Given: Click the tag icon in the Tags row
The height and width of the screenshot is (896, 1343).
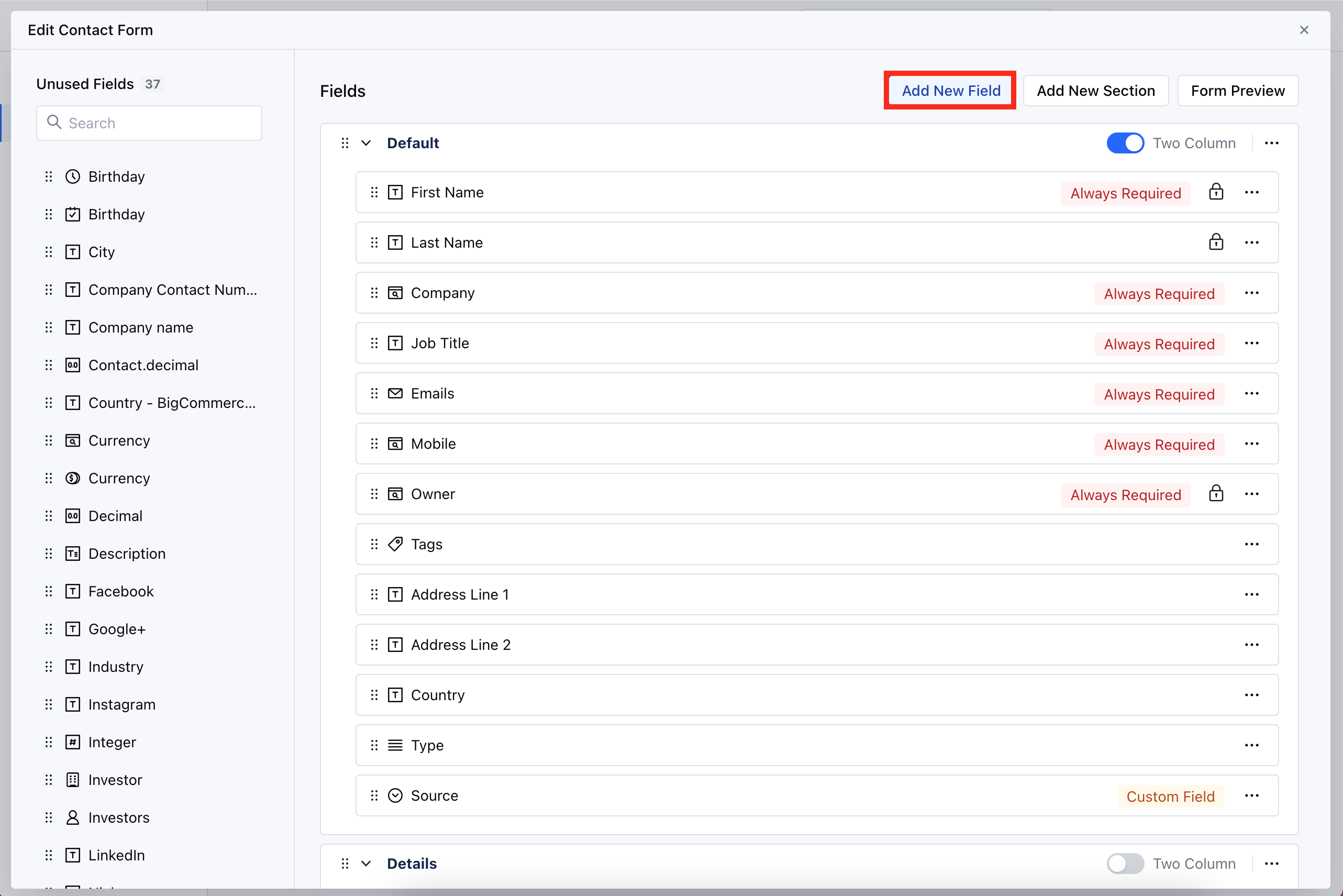Looking at the screenshot, I should [x=395, y=545].
